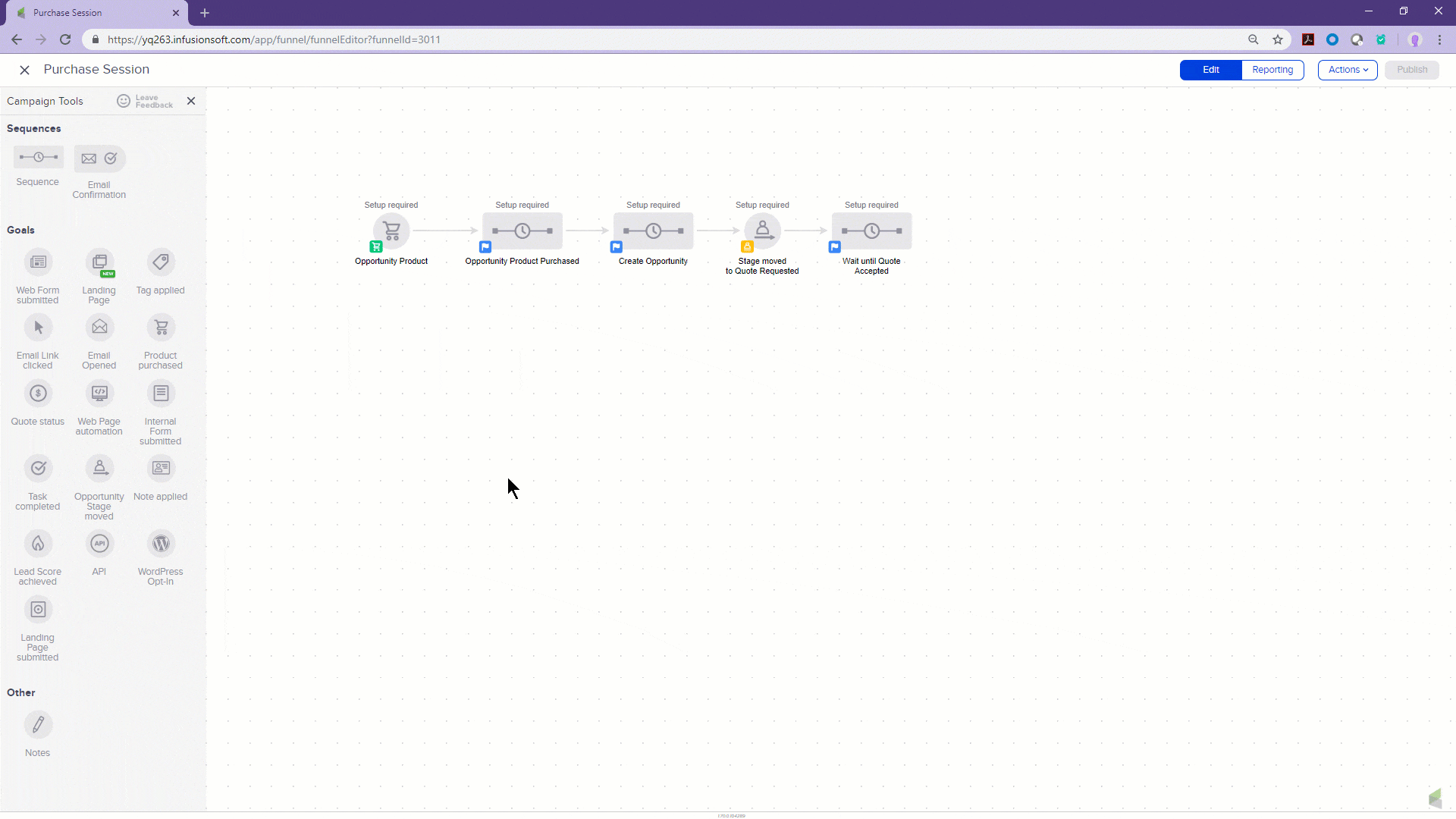Select the API goal icon

[99, 544]
